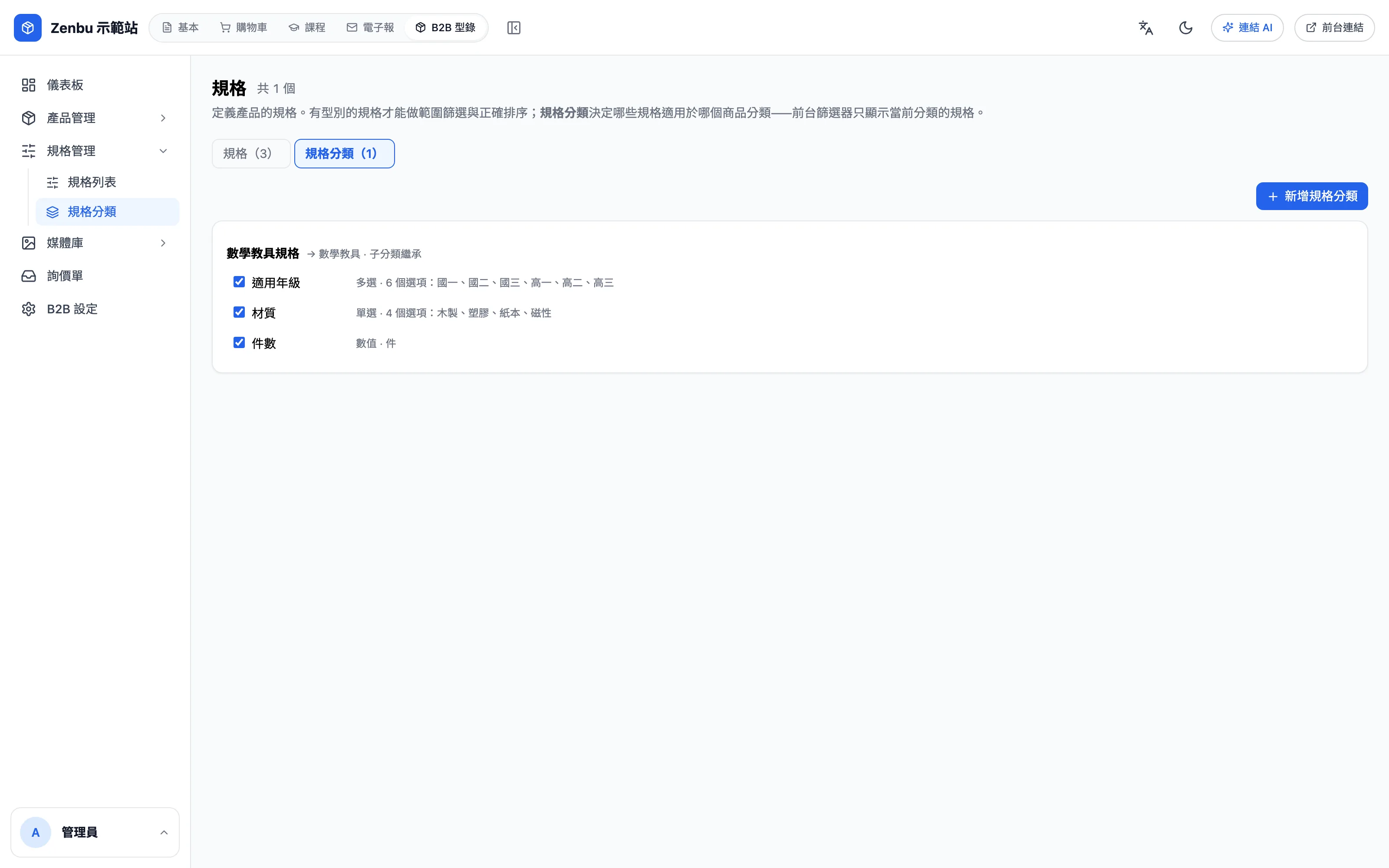Collapse 規格管理 chevron
The width and height of the screenshot is (1389, 868).
coord(163,151)
